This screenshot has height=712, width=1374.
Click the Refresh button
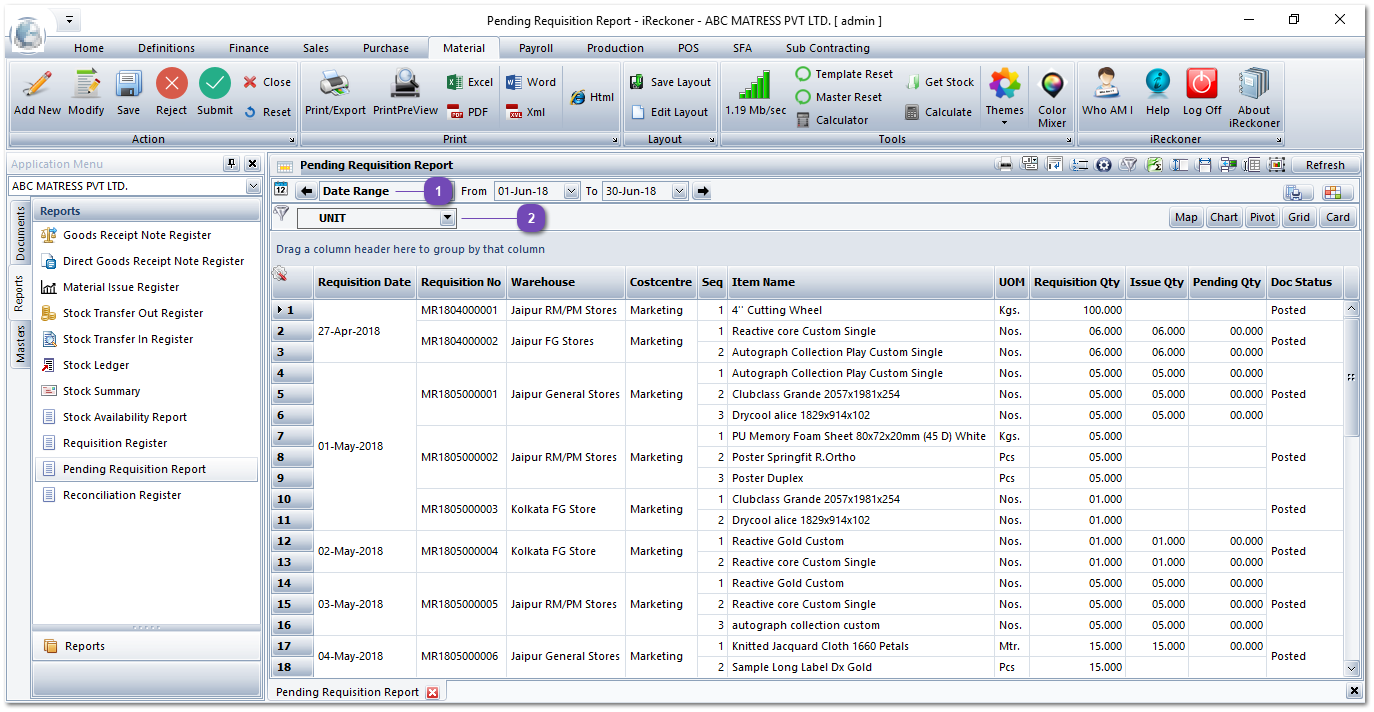point(1327,164)
